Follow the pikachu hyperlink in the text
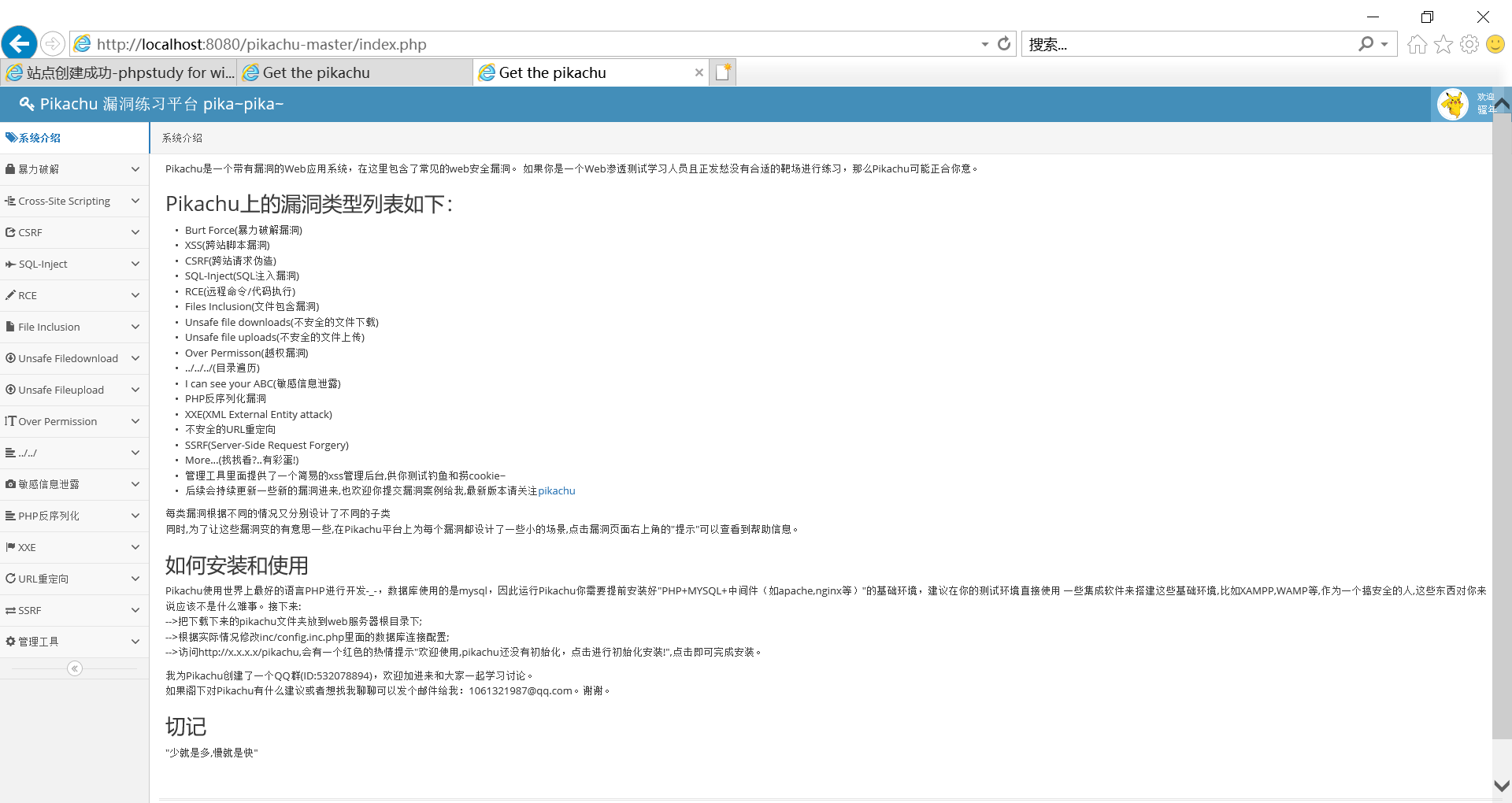This screenshot has width=1512, height=803. coord(556,490)
